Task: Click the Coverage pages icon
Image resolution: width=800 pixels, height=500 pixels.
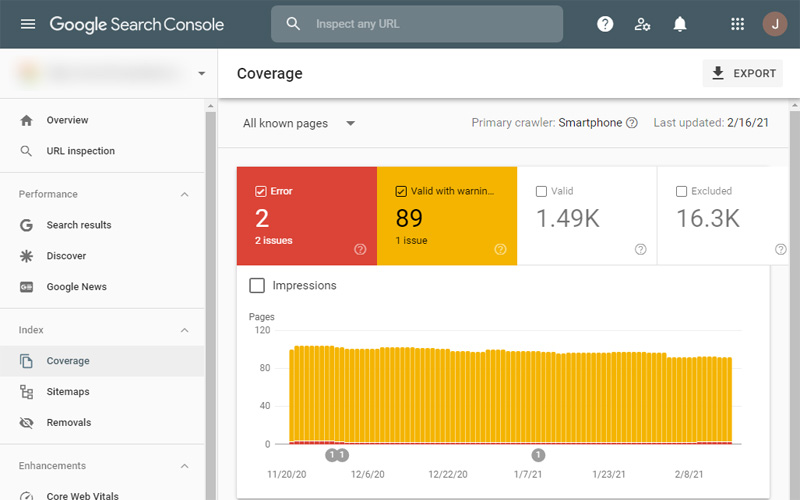Action: coord(26,361)
